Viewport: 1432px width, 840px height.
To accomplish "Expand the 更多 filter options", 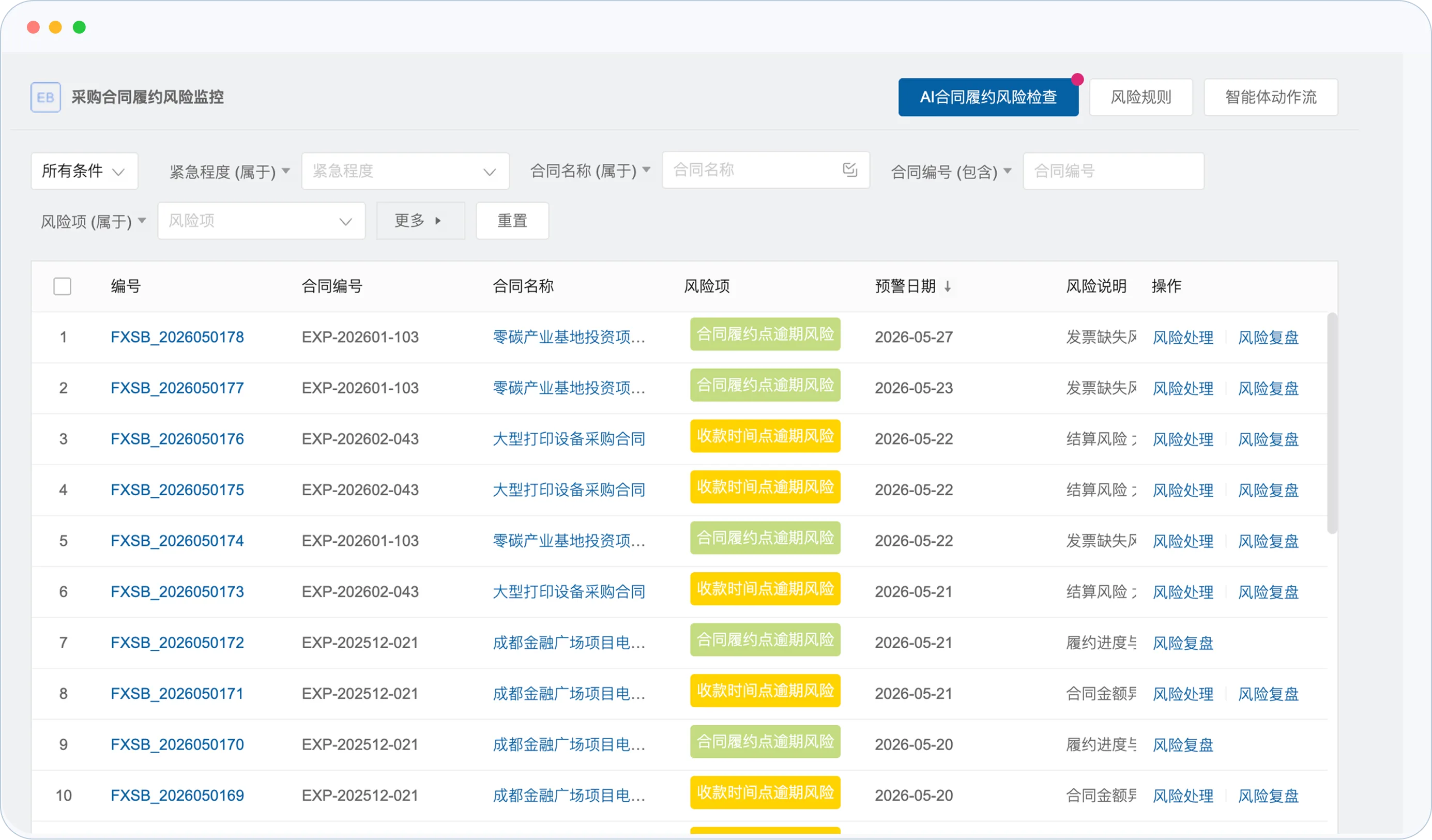I will click(x=420, y=221).
